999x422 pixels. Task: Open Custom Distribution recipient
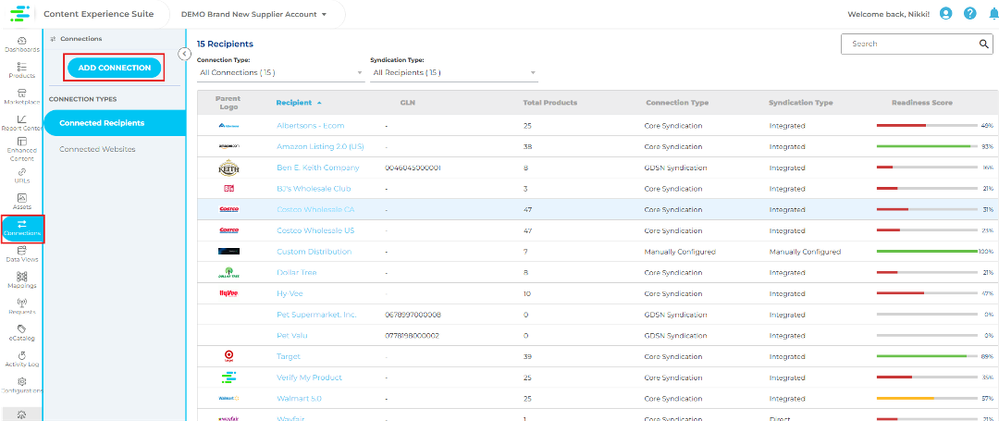pyautogui.click(x=314, y=252)
